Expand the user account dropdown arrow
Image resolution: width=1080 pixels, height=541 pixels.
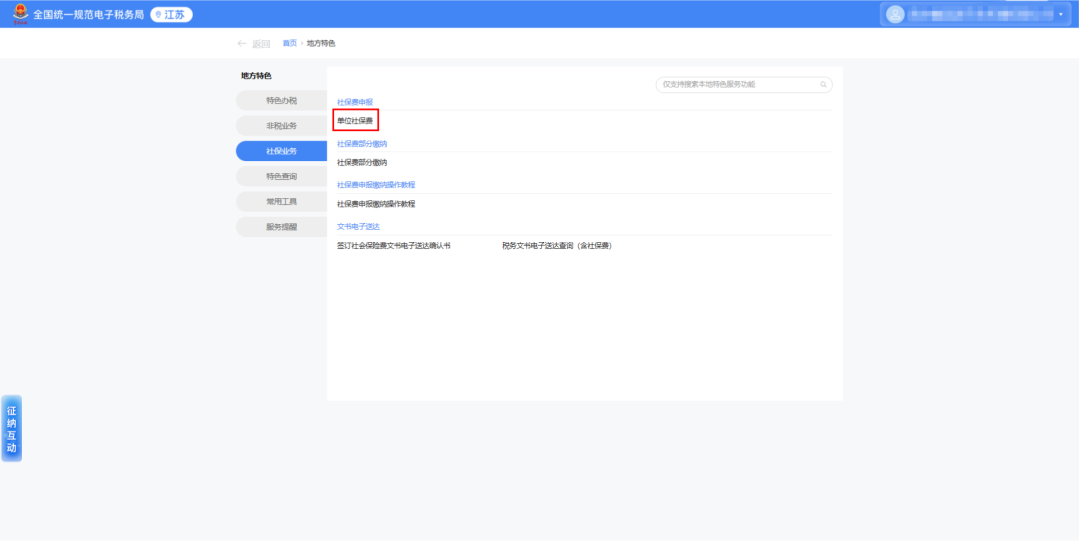point(1061,14)
